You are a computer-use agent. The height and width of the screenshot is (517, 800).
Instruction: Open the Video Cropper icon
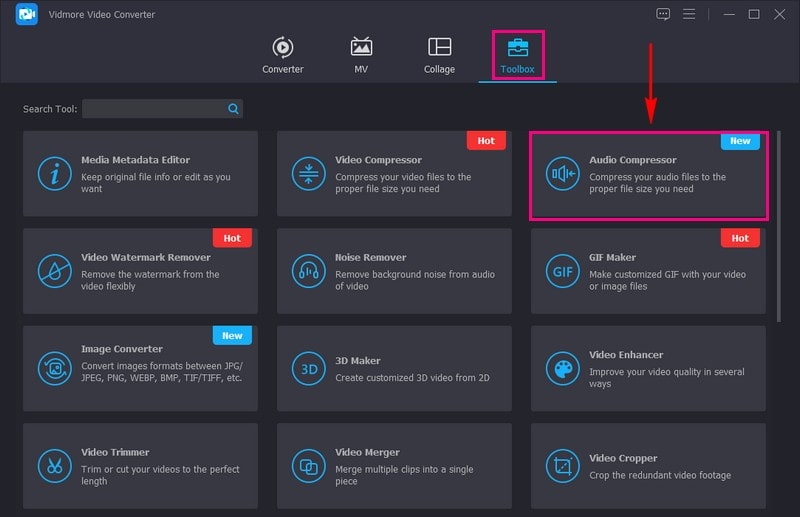tap(562, 465)
